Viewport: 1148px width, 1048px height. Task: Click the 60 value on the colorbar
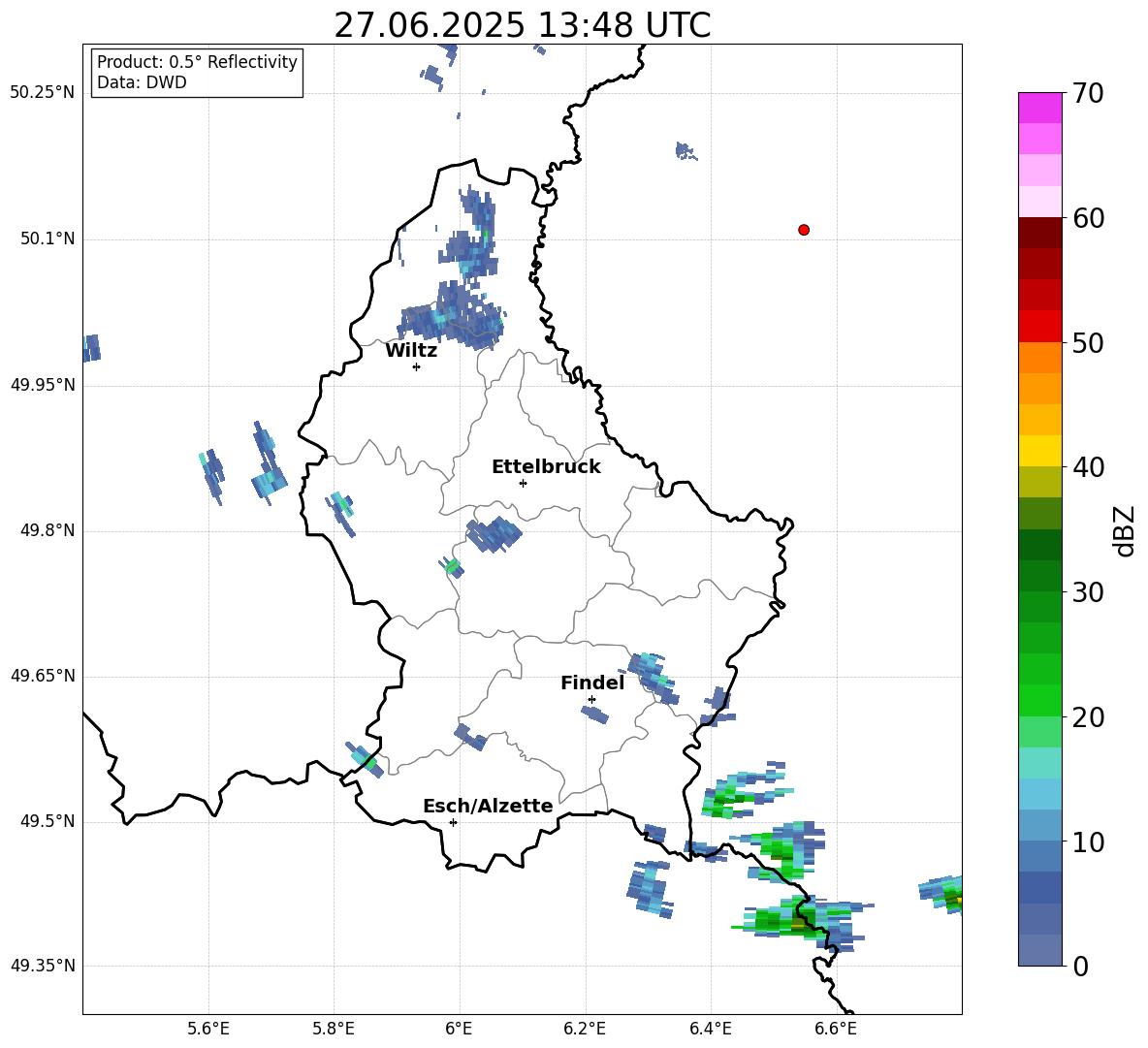point(1088,218)
